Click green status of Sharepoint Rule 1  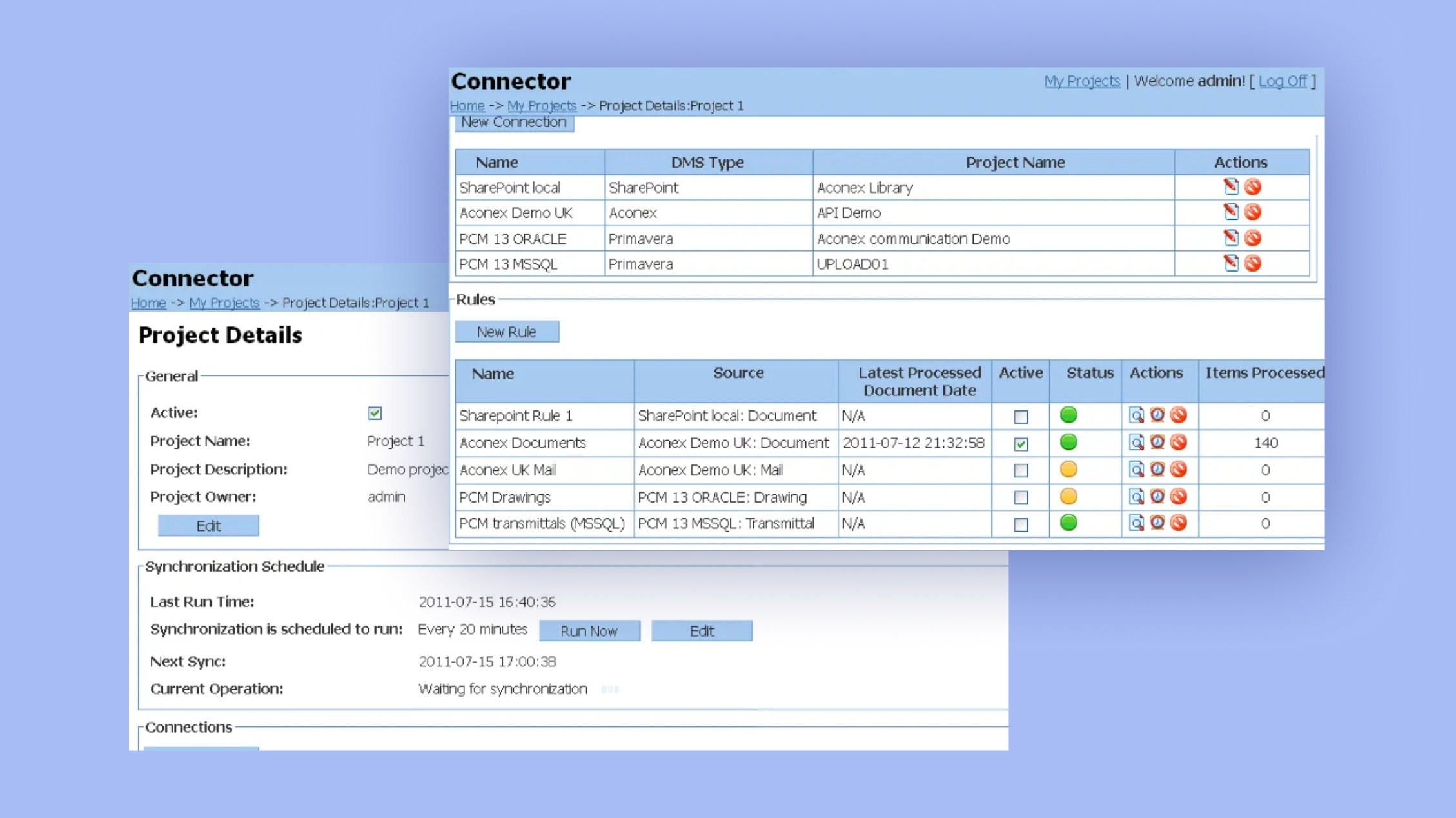[x=1068, y=415]
